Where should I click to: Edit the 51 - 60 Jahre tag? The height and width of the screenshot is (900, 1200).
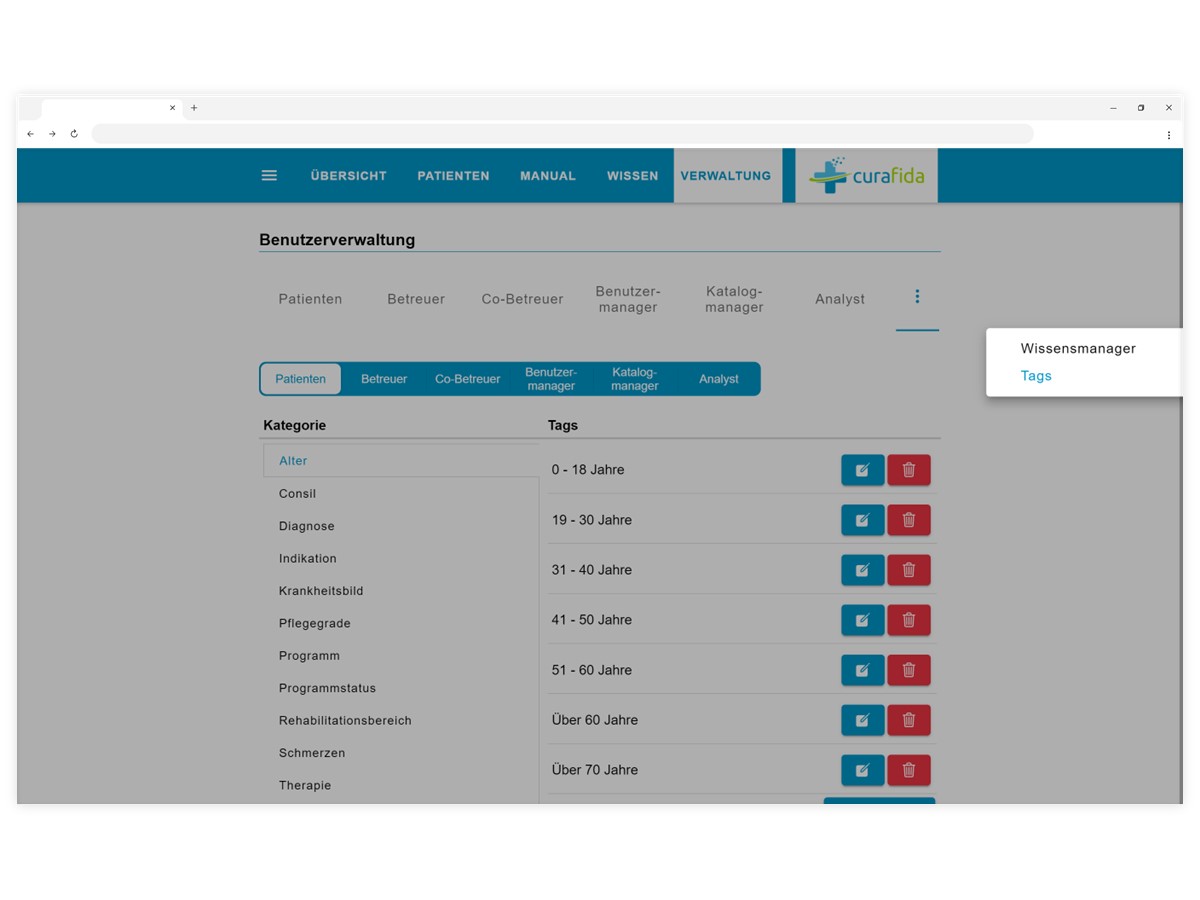click(x=863, y=670)
